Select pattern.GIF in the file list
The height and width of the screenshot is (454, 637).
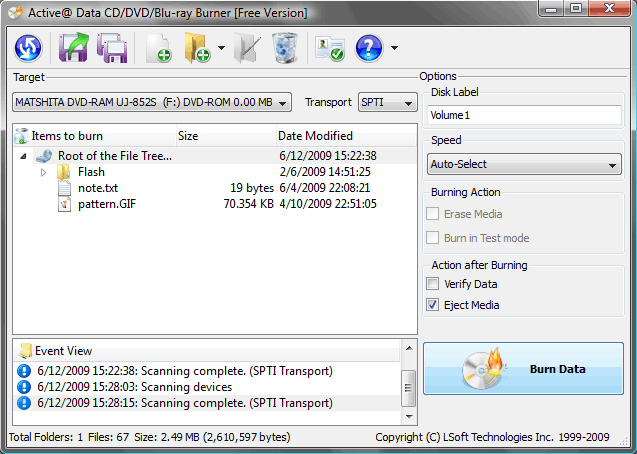click(105, 203)
